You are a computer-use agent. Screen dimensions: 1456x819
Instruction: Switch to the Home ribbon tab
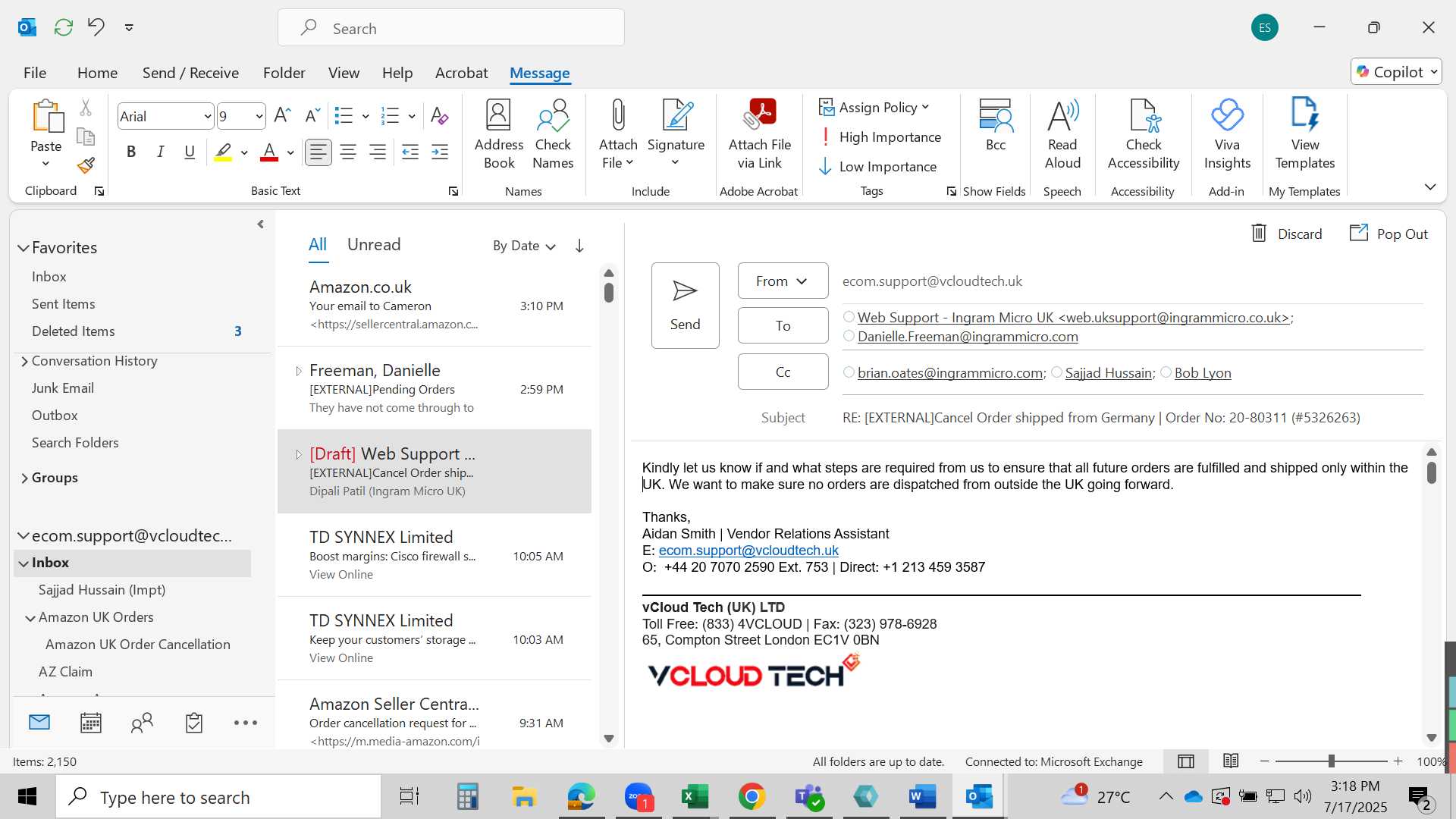pyautogui.click(x=97, y=73)
